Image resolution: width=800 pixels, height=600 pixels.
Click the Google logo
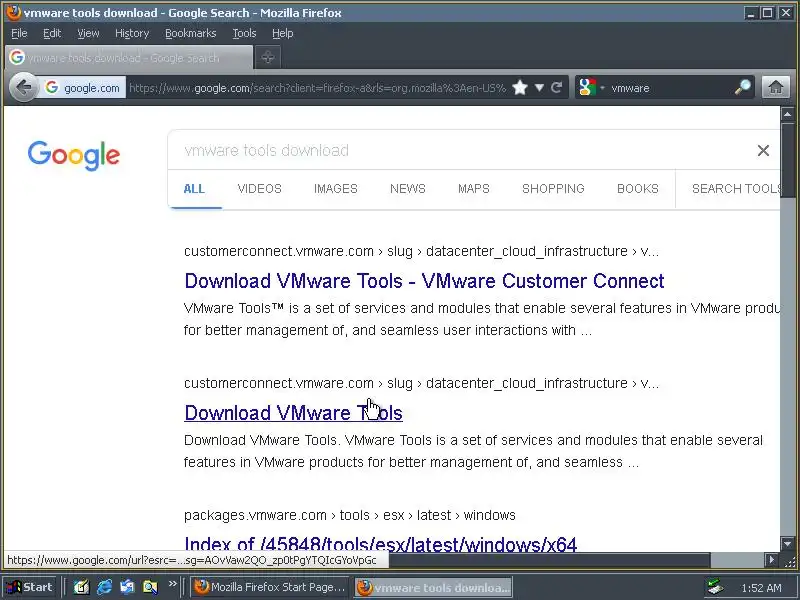coord(74,155)
